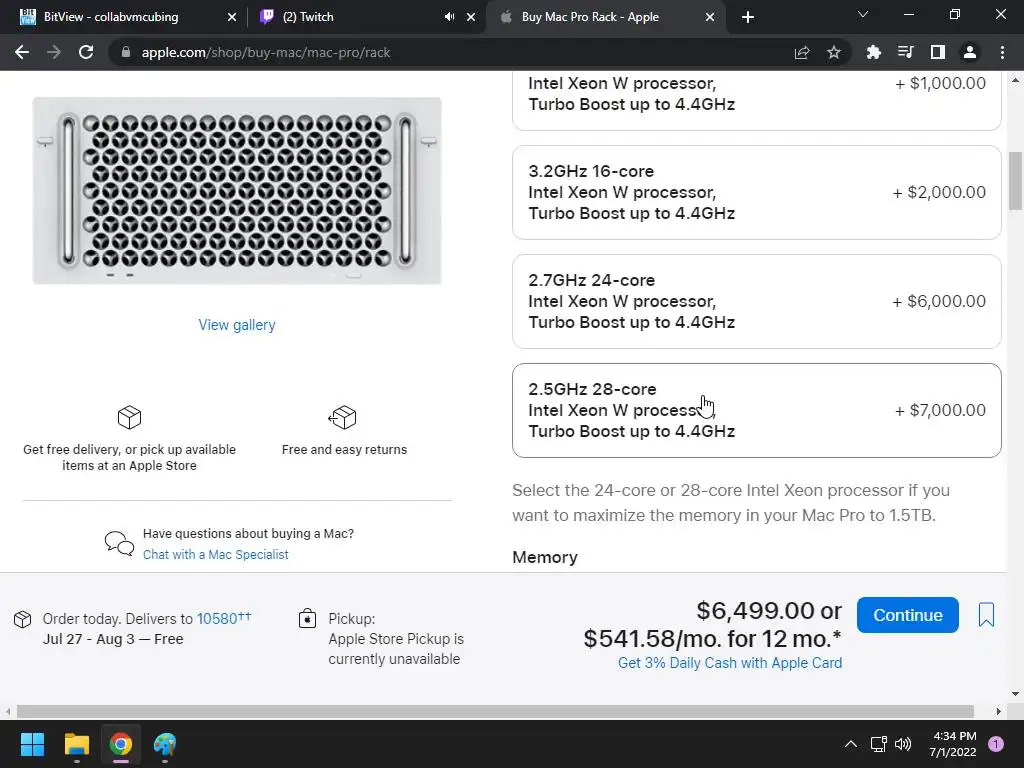Viewport: 1024px width, 768px height.
Task: Click the address bar URL
Action: [266, 52]
